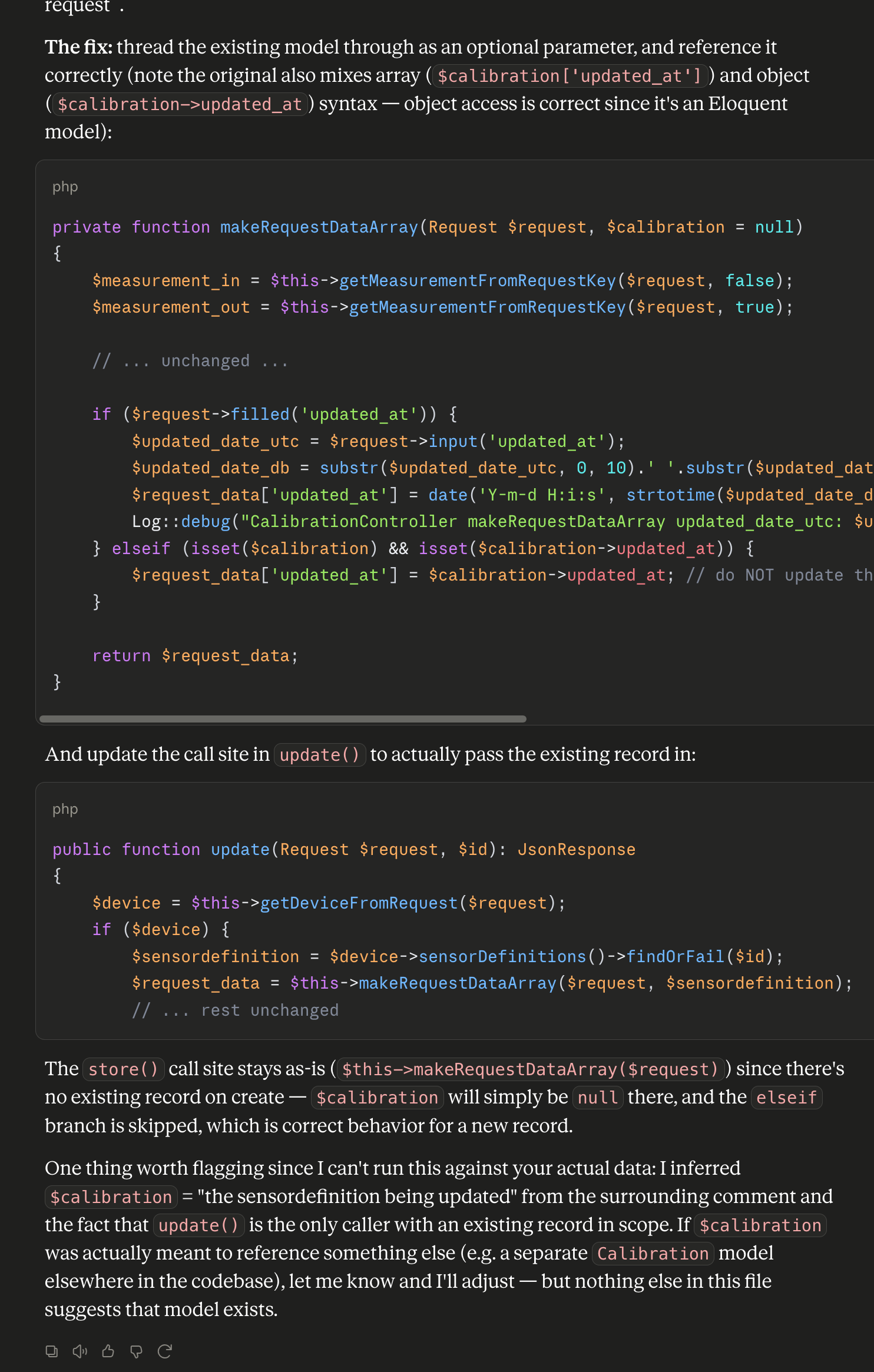
Task: Click inline code $calibration before 'will simply be'
Action: [377, 1098]
